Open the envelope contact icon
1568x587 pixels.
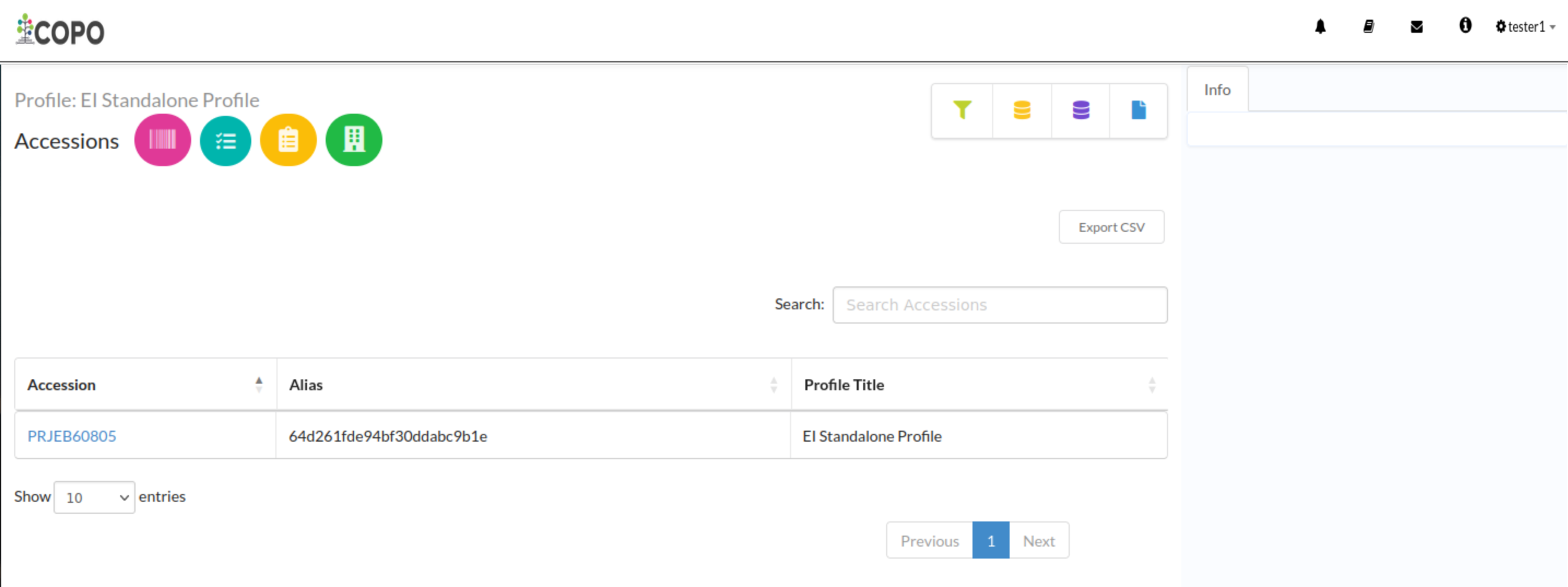[x=1417, y=27]
